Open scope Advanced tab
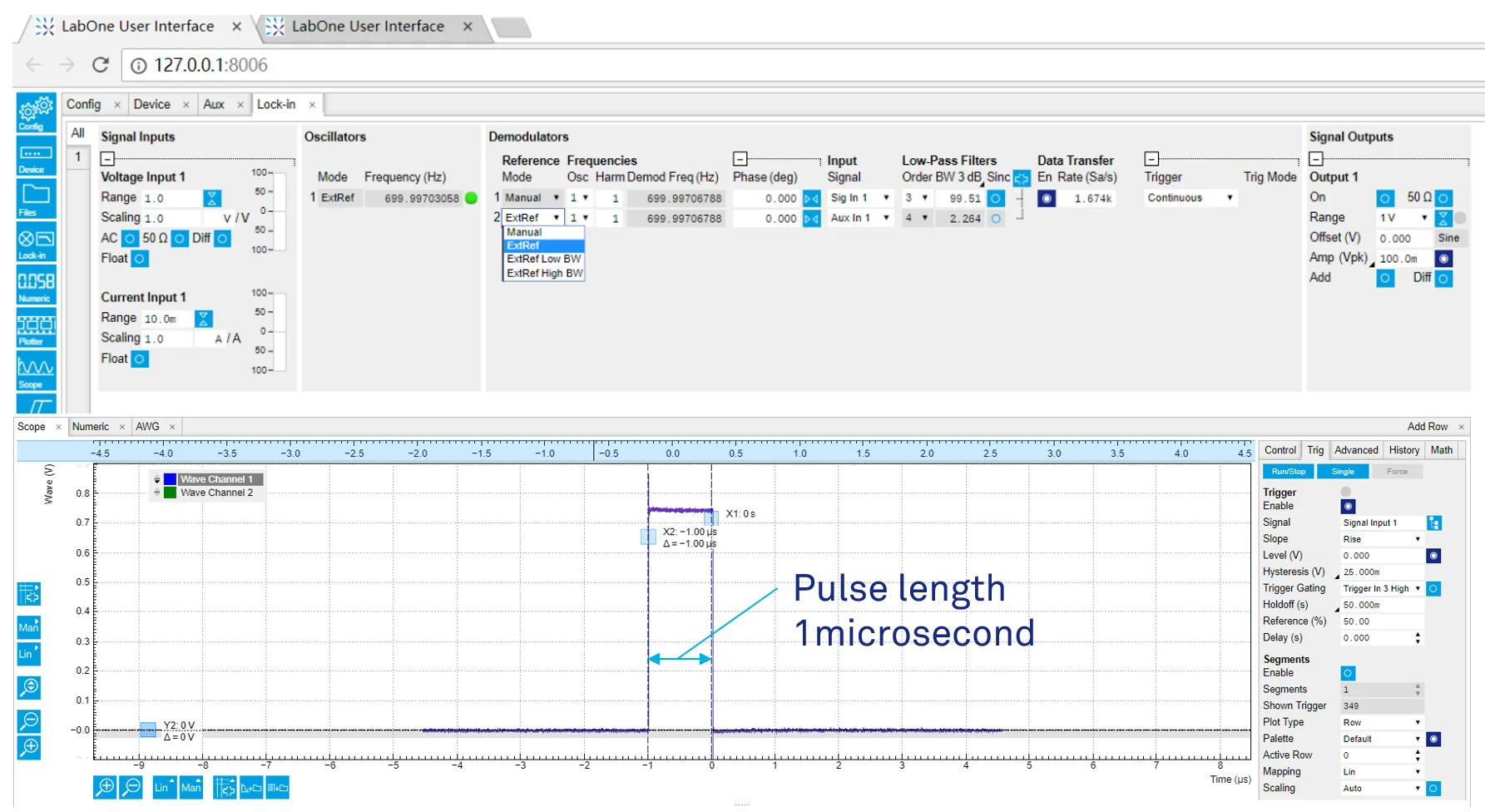The image size is (1485, 812). coord(1356,450)
